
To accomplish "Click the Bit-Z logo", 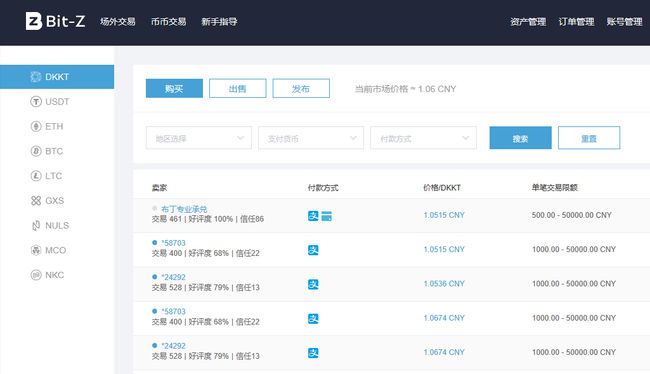I will point(56,21).
